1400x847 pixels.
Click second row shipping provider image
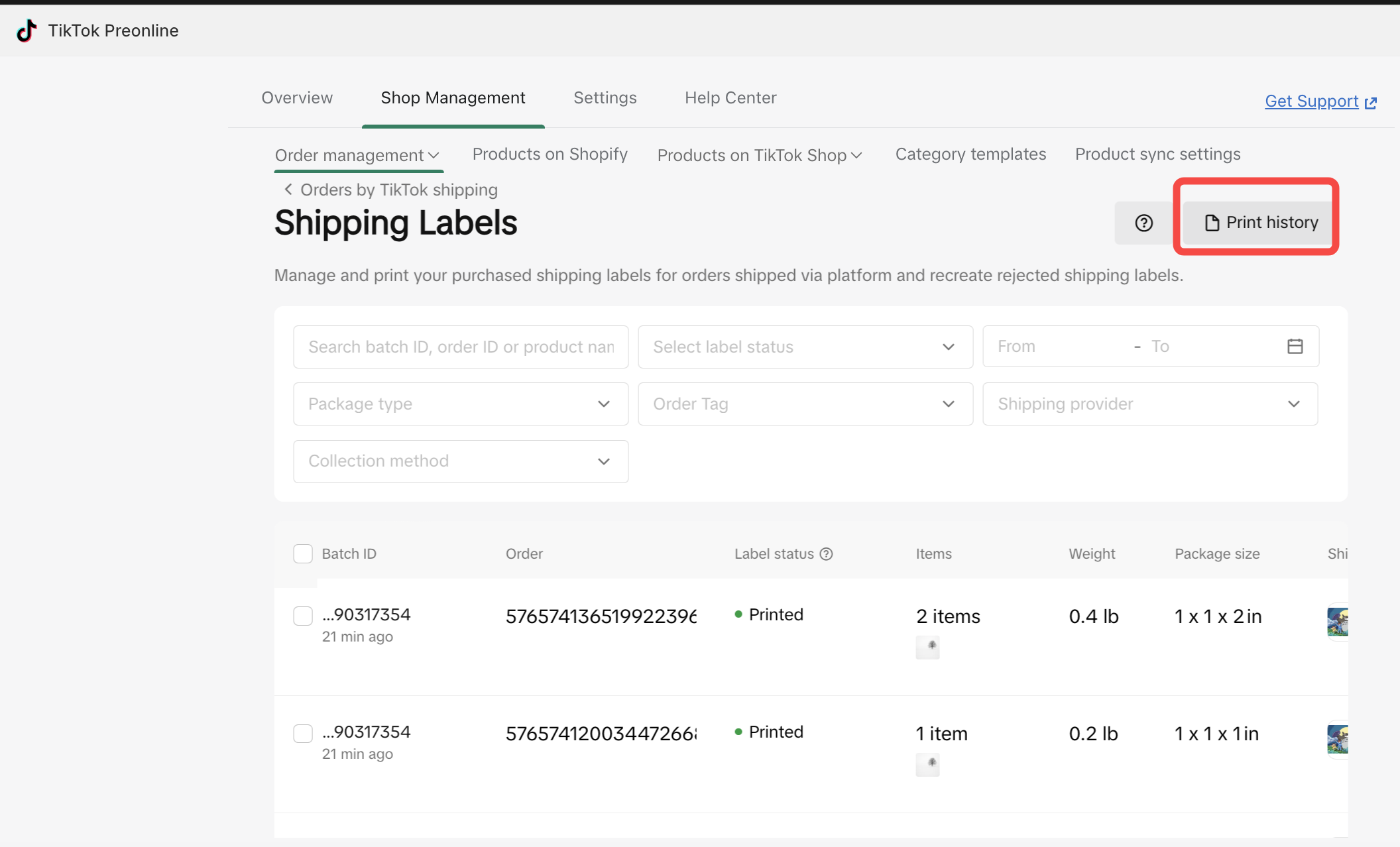(1337, 739)
